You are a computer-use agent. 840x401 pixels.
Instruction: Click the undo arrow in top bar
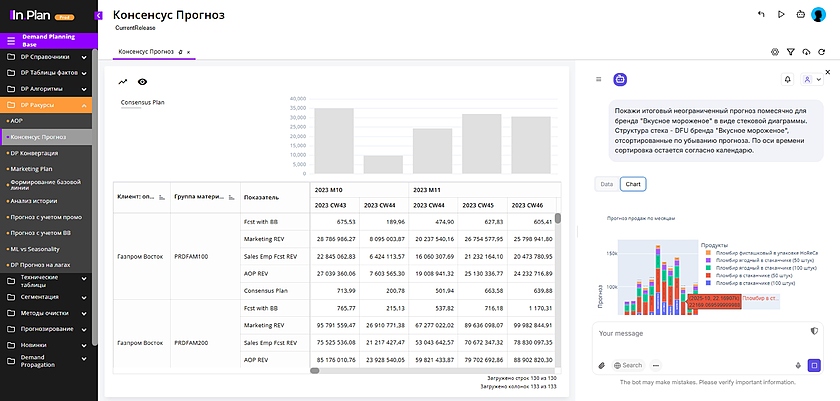(x=762, y=14)
